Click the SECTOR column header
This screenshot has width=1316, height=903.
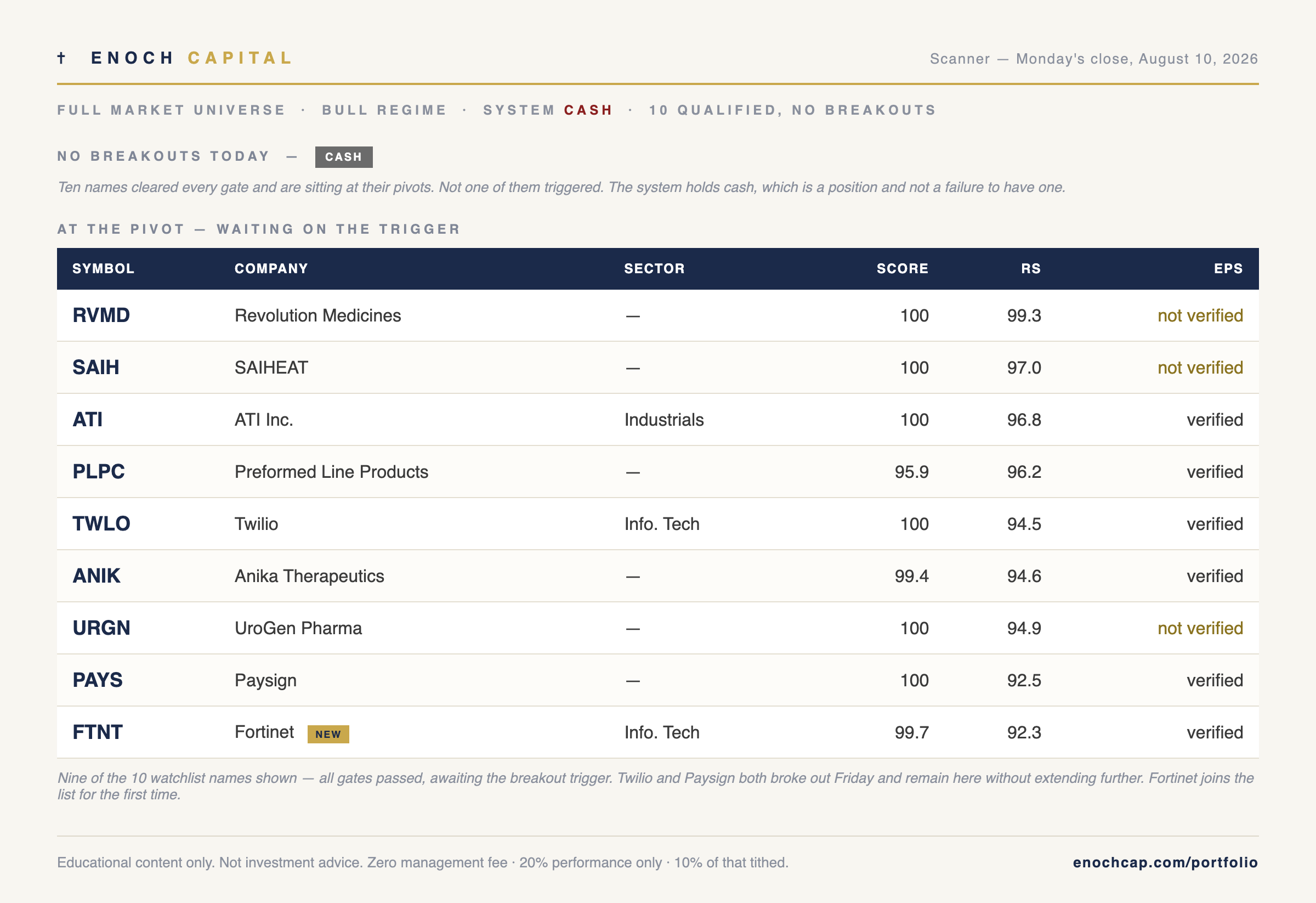tap(655, 268)
